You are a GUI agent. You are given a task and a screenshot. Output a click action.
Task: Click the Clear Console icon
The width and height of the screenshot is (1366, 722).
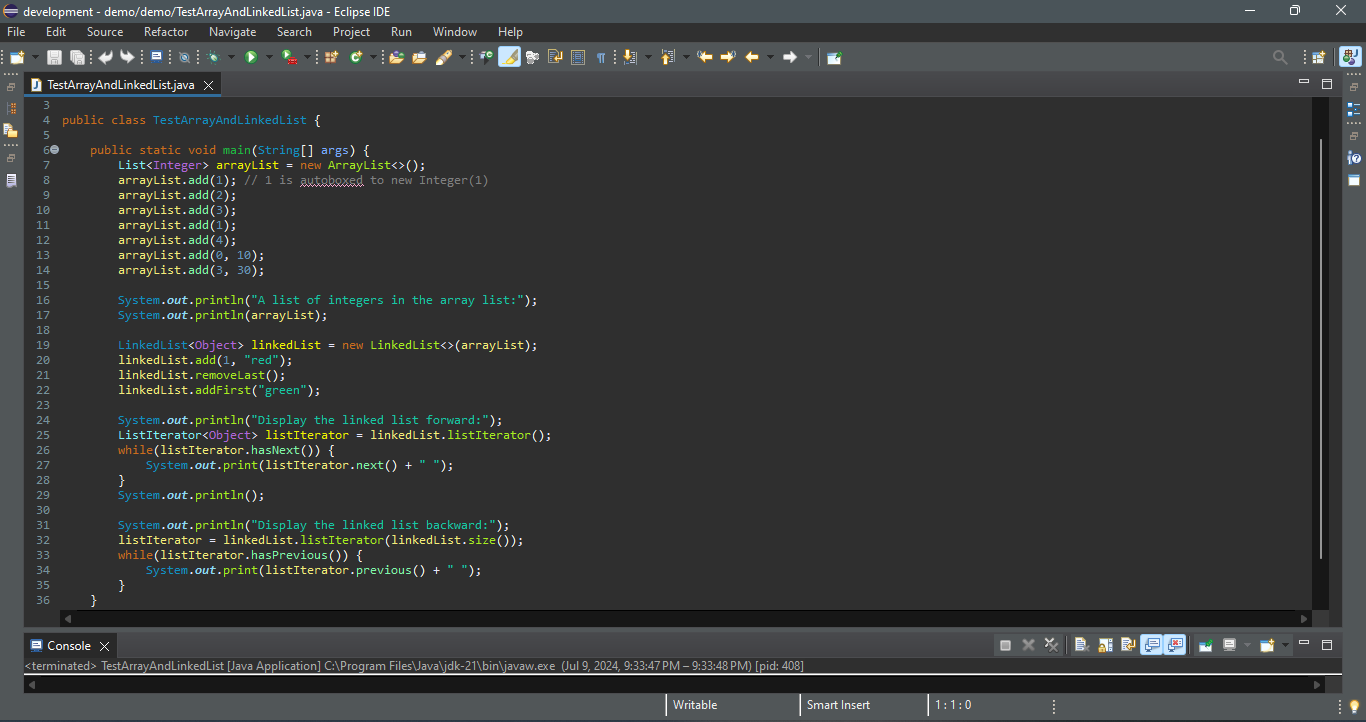pyautogui.click(x=1081, y=645)
